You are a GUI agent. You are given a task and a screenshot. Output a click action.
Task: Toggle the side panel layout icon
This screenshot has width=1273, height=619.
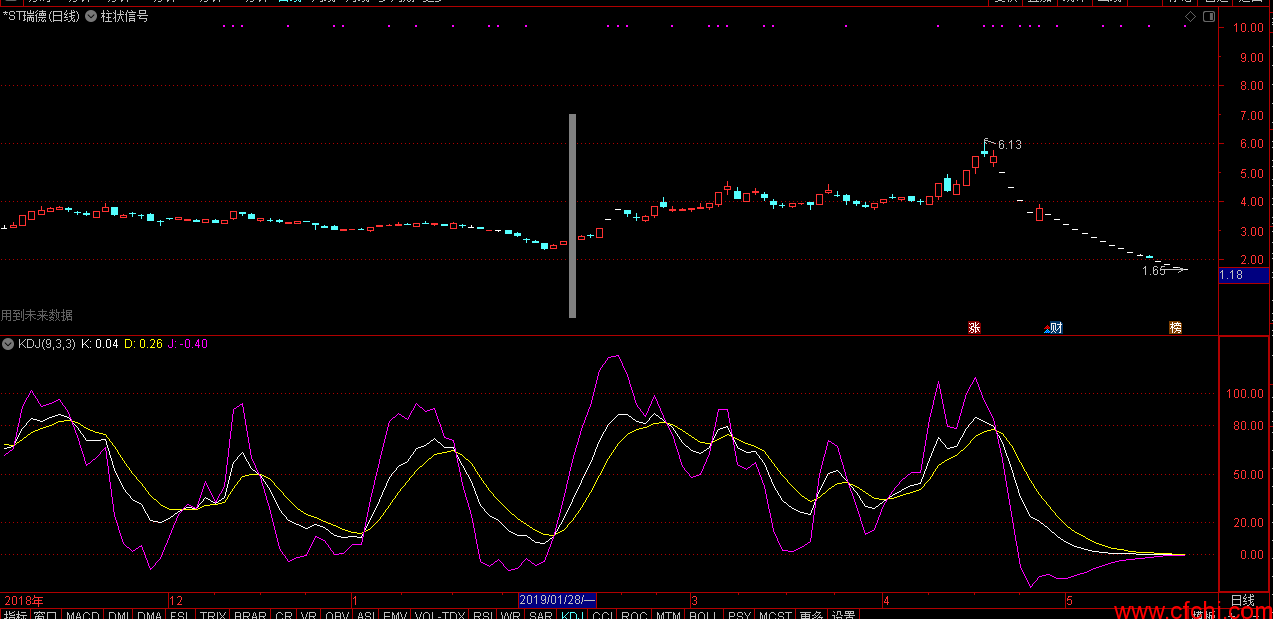pyautogui.click(x=1208, y=17)
